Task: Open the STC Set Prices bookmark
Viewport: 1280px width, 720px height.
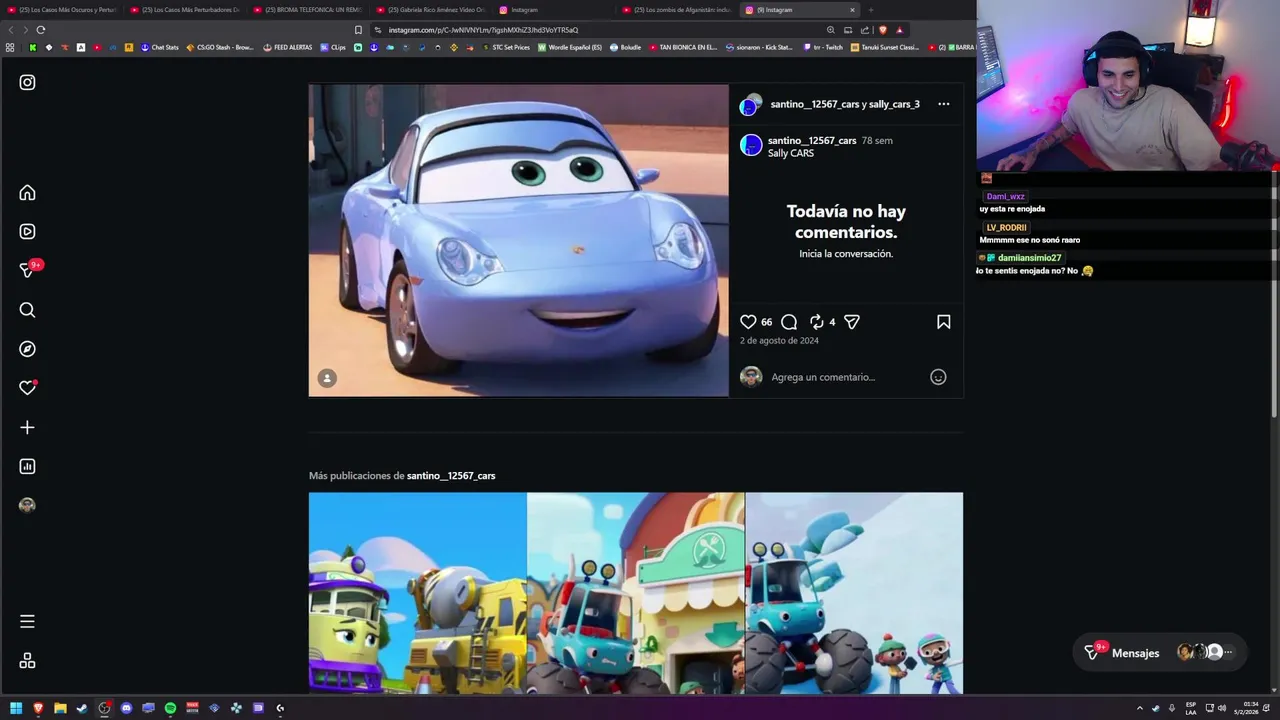Action: click(505, 47)
